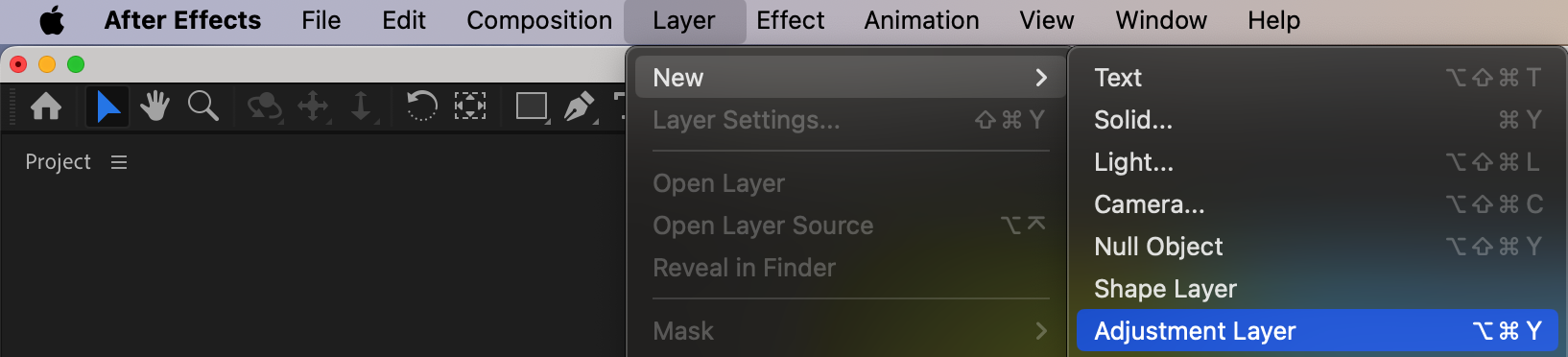
Task: Select the Rectangle shape tool
Action: click(x=532, y=106)
